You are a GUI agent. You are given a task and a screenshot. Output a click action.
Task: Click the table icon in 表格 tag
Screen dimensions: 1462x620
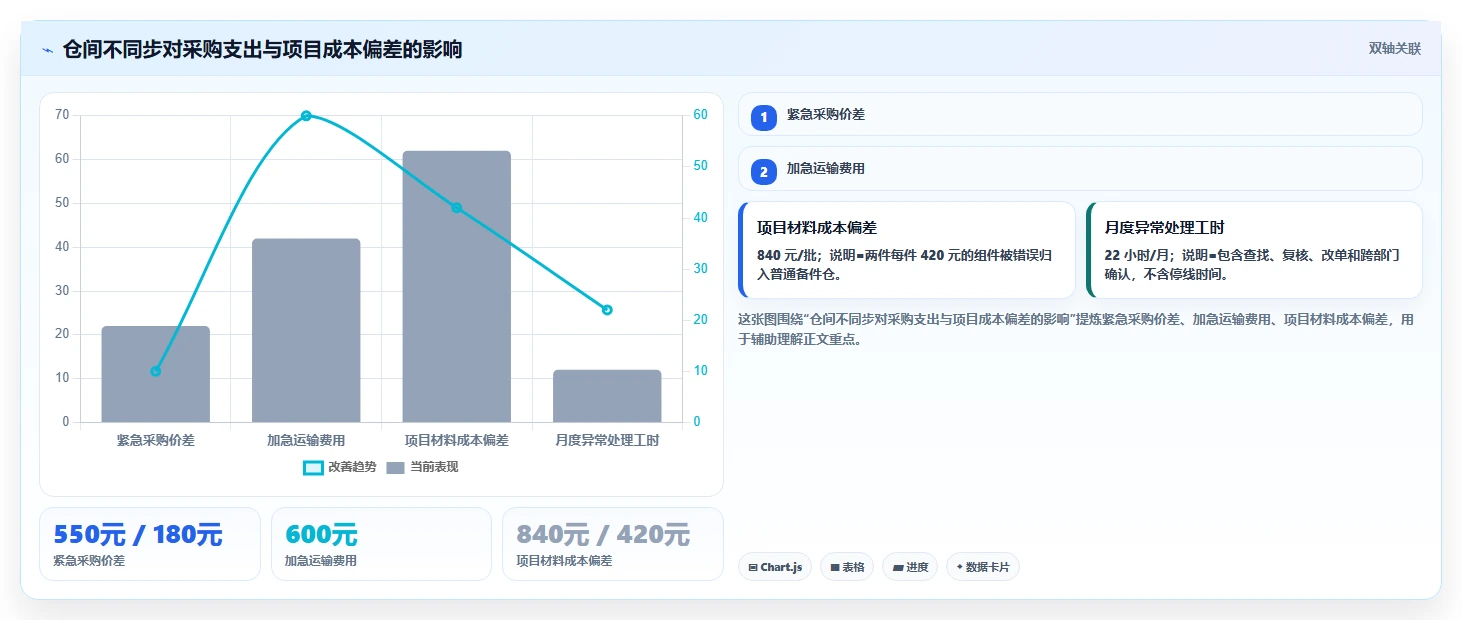(835, 567)
